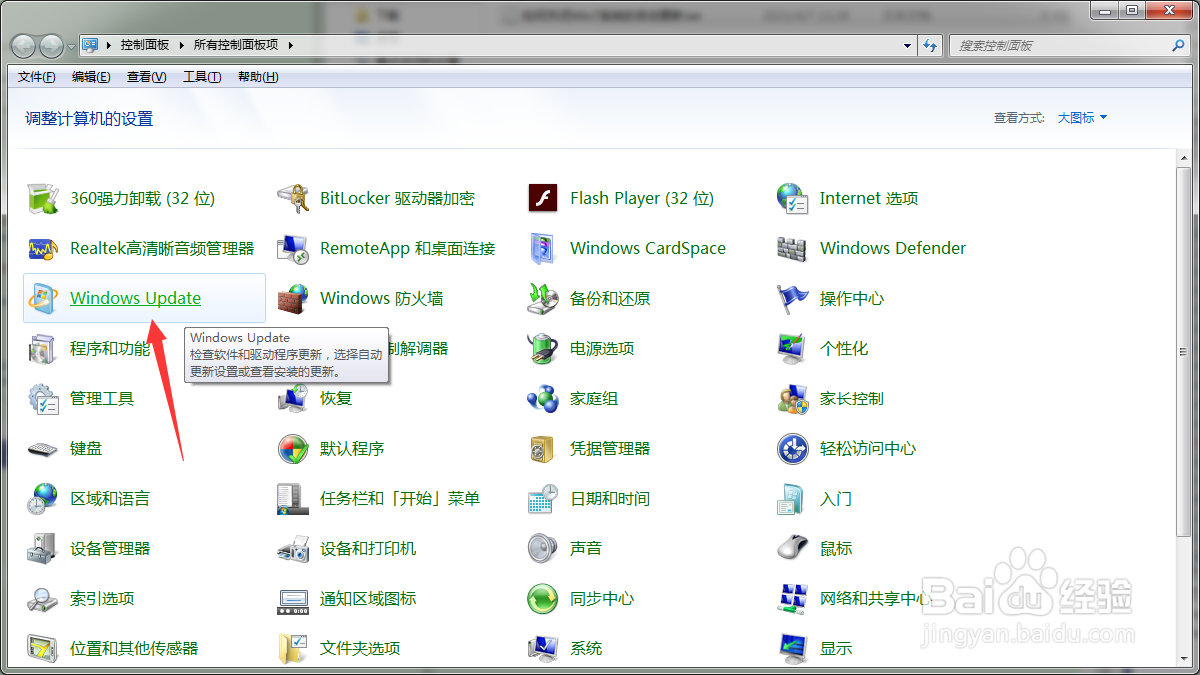Open the 同步中心 green icon
Viewport: 1200px width, 675px height.
[543, 598]
